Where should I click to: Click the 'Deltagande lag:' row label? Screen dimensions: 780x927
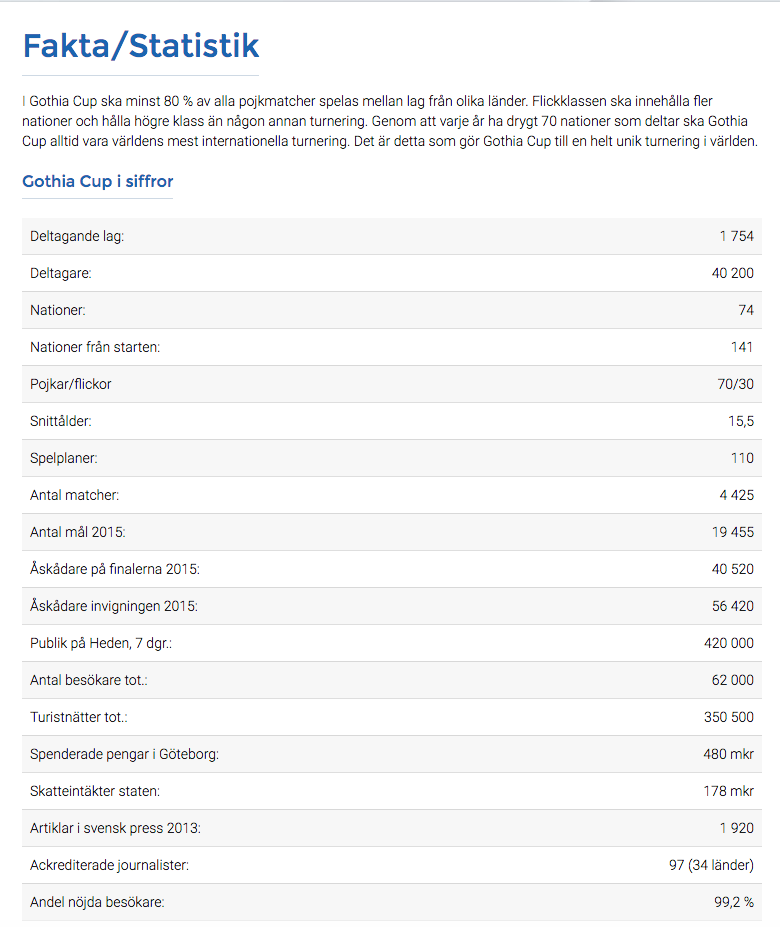point(77,236)
